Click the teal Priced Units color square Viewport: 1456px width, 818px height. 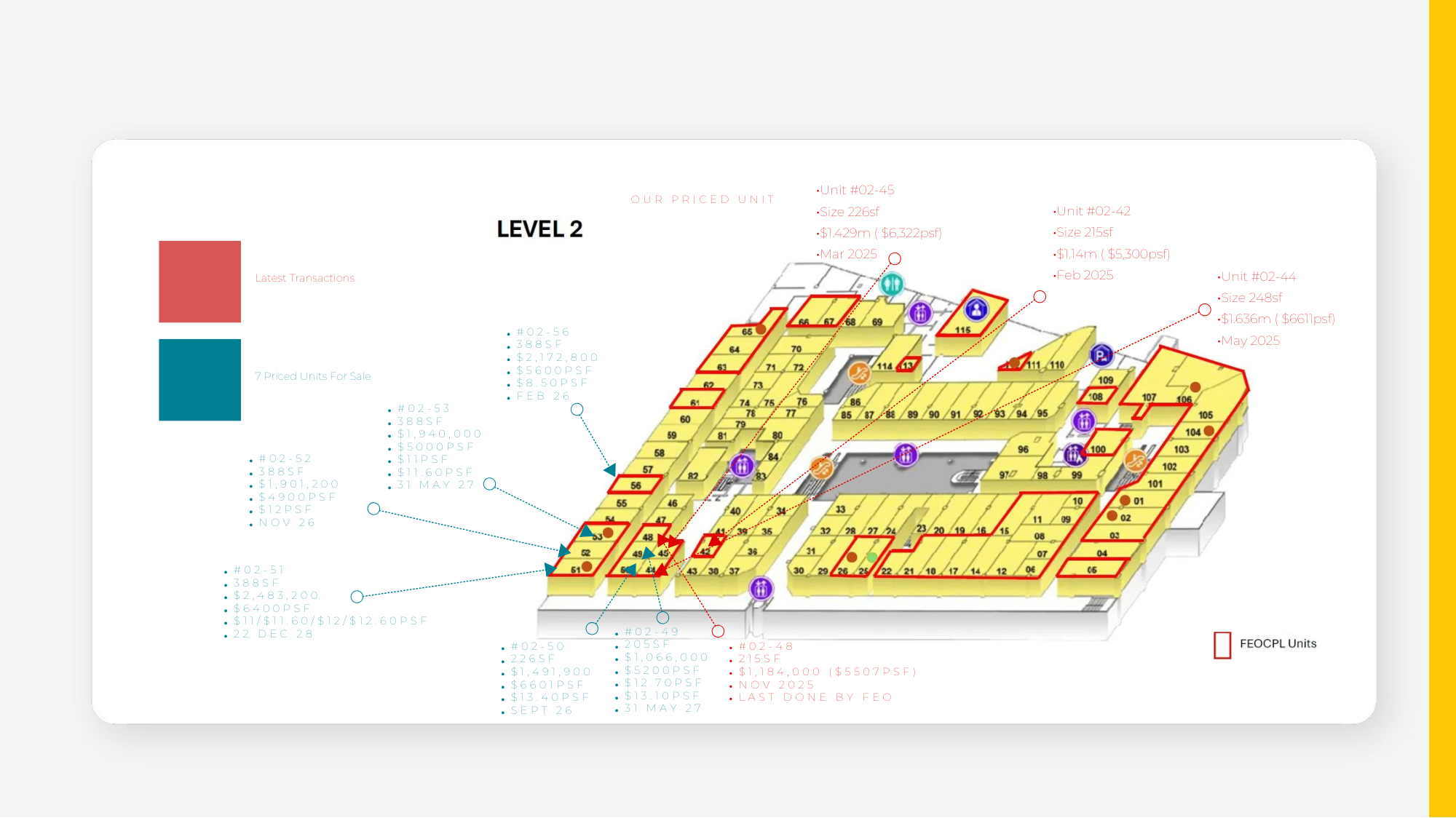(199, 380)
